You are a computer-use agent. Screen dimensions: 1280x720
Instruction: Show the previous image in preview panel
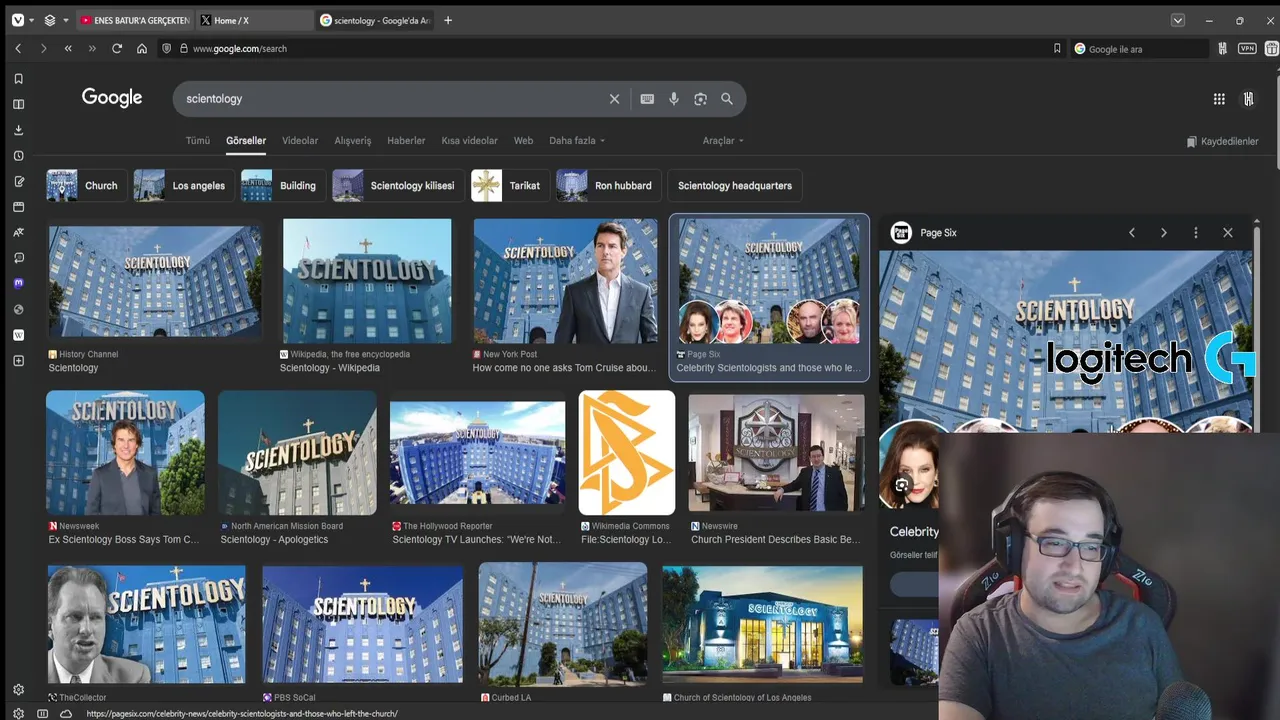[1132, 232]
